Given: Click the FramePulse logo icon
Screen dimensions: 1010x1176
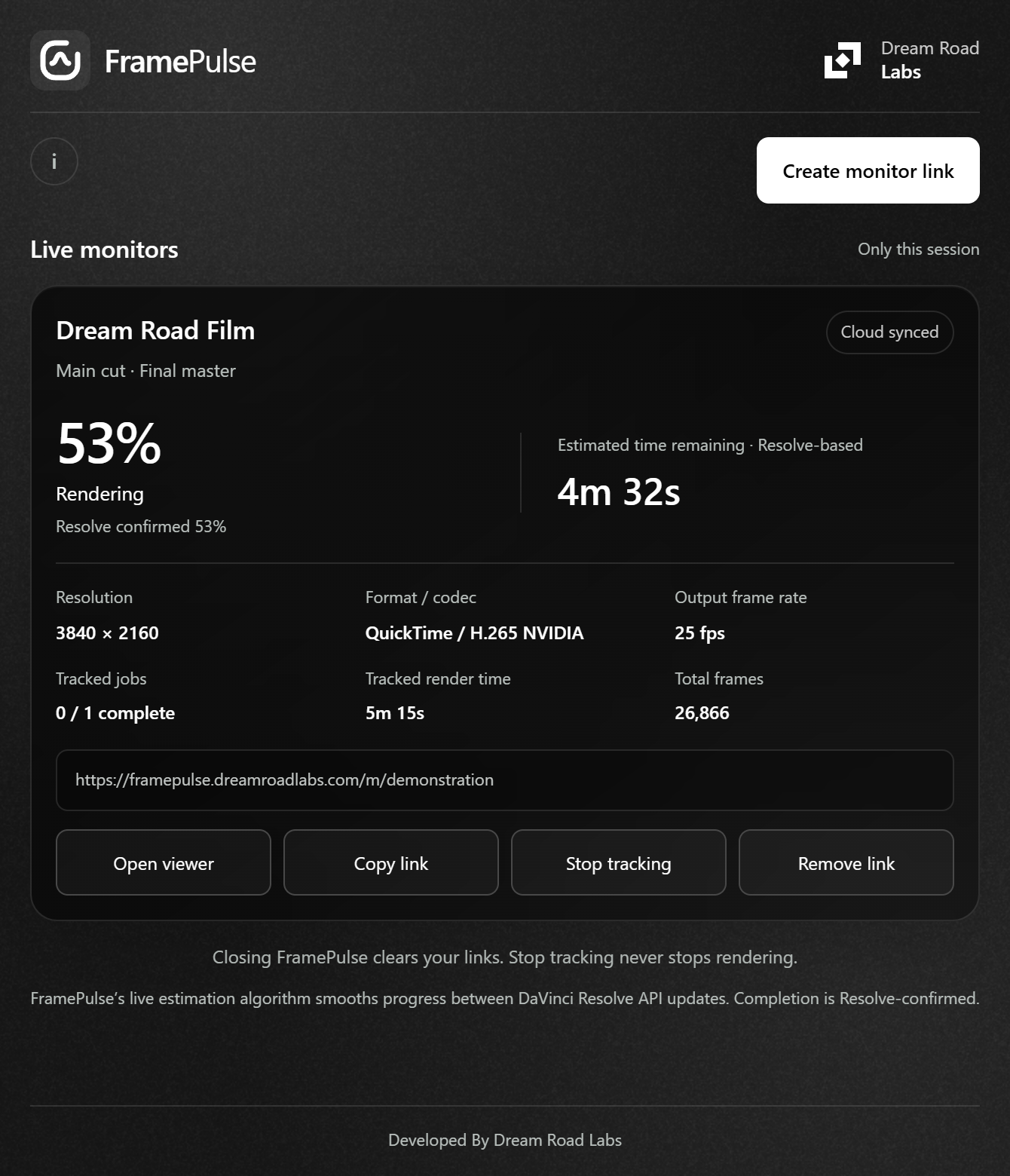Looking at the screenshot, I should click(x=60, y=60).
